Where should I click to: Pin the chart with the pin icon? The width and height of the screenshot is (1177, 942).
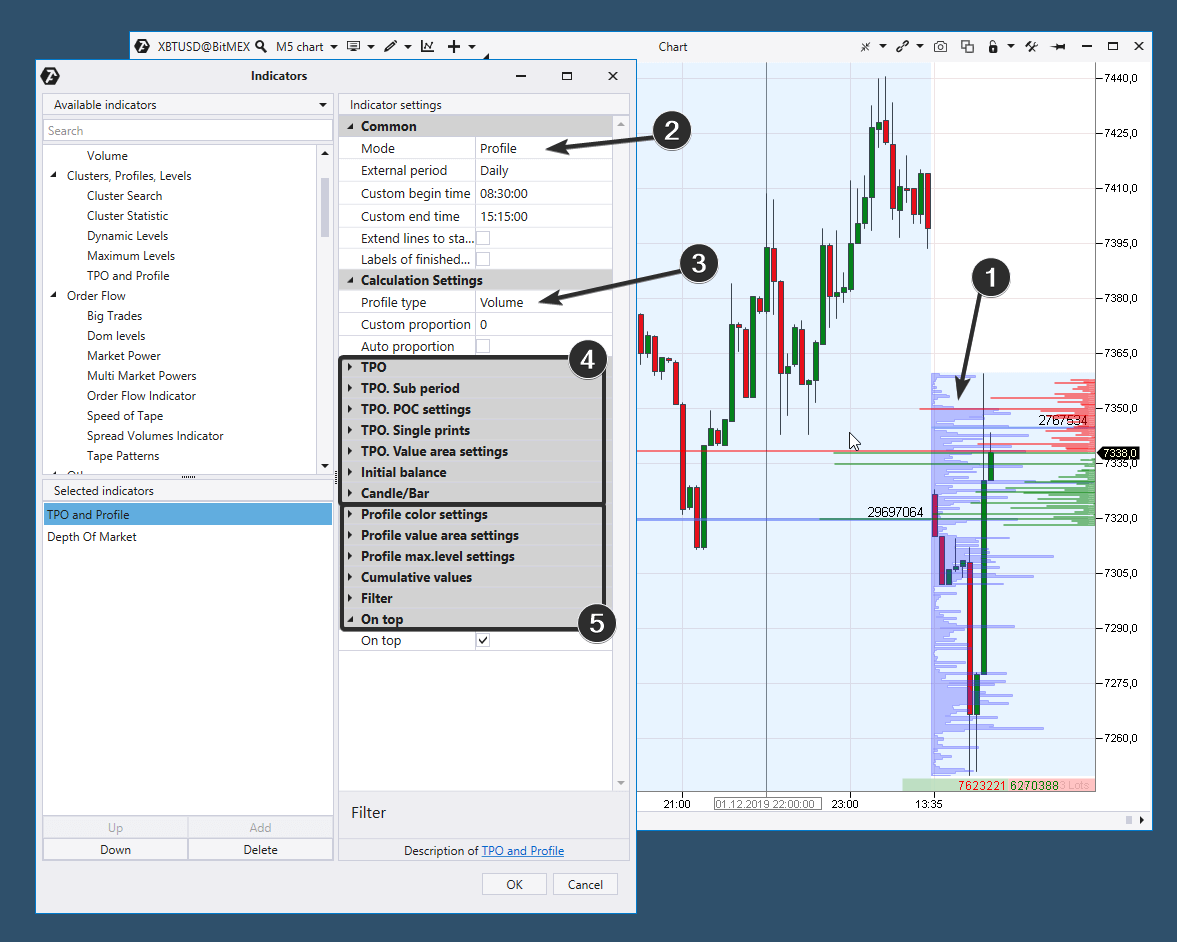pos(1058,46)
